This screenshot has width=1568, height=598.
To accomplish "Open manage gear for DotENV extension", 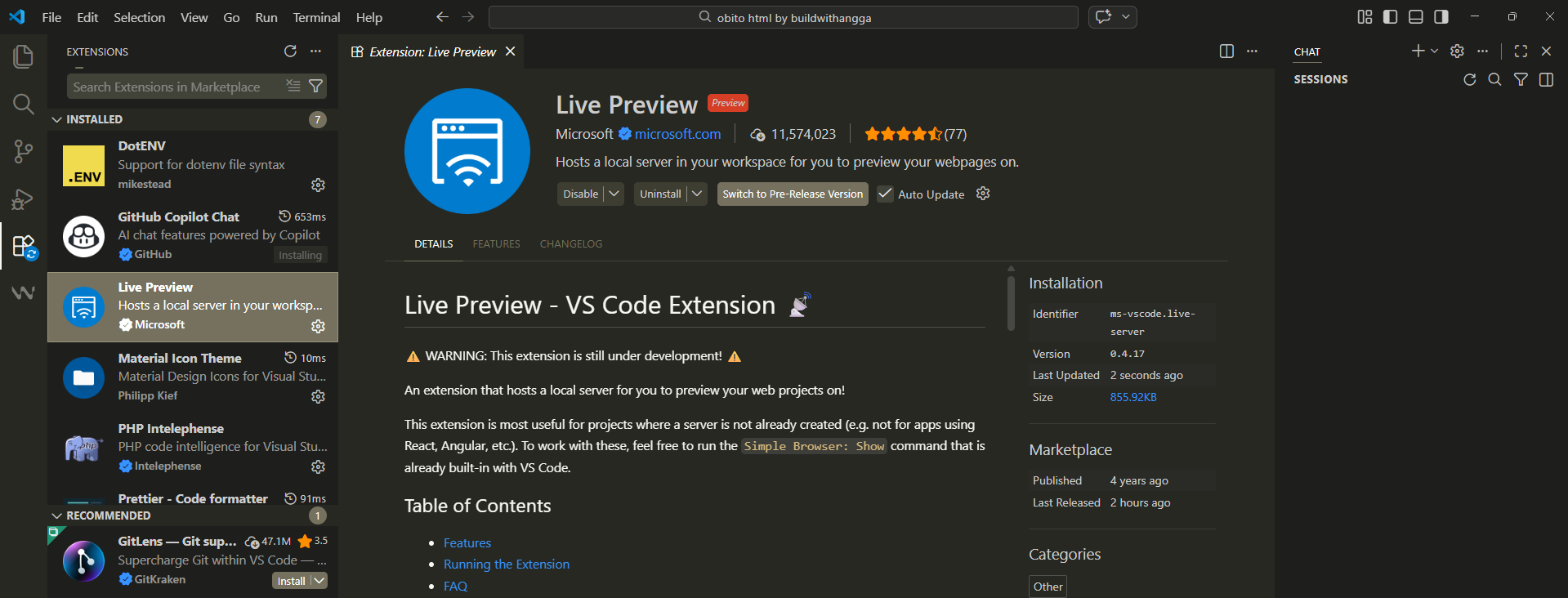I will (318, 185).
